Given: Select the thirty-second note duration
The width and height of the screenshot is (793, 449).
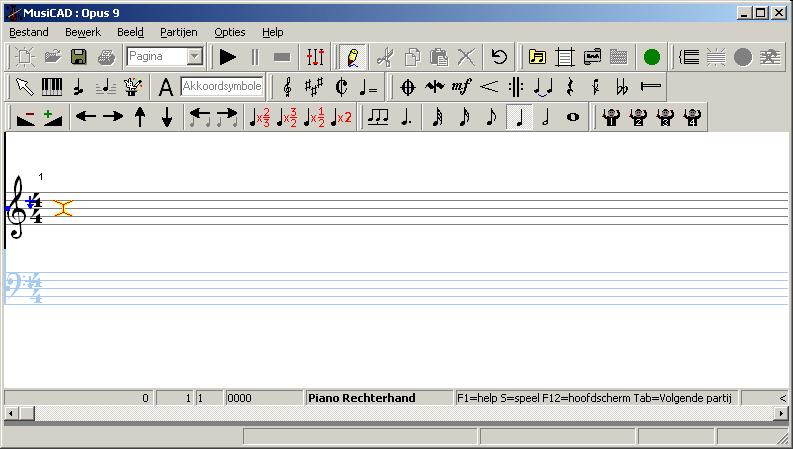Looking at the screenshot, I should click(438, 117).
